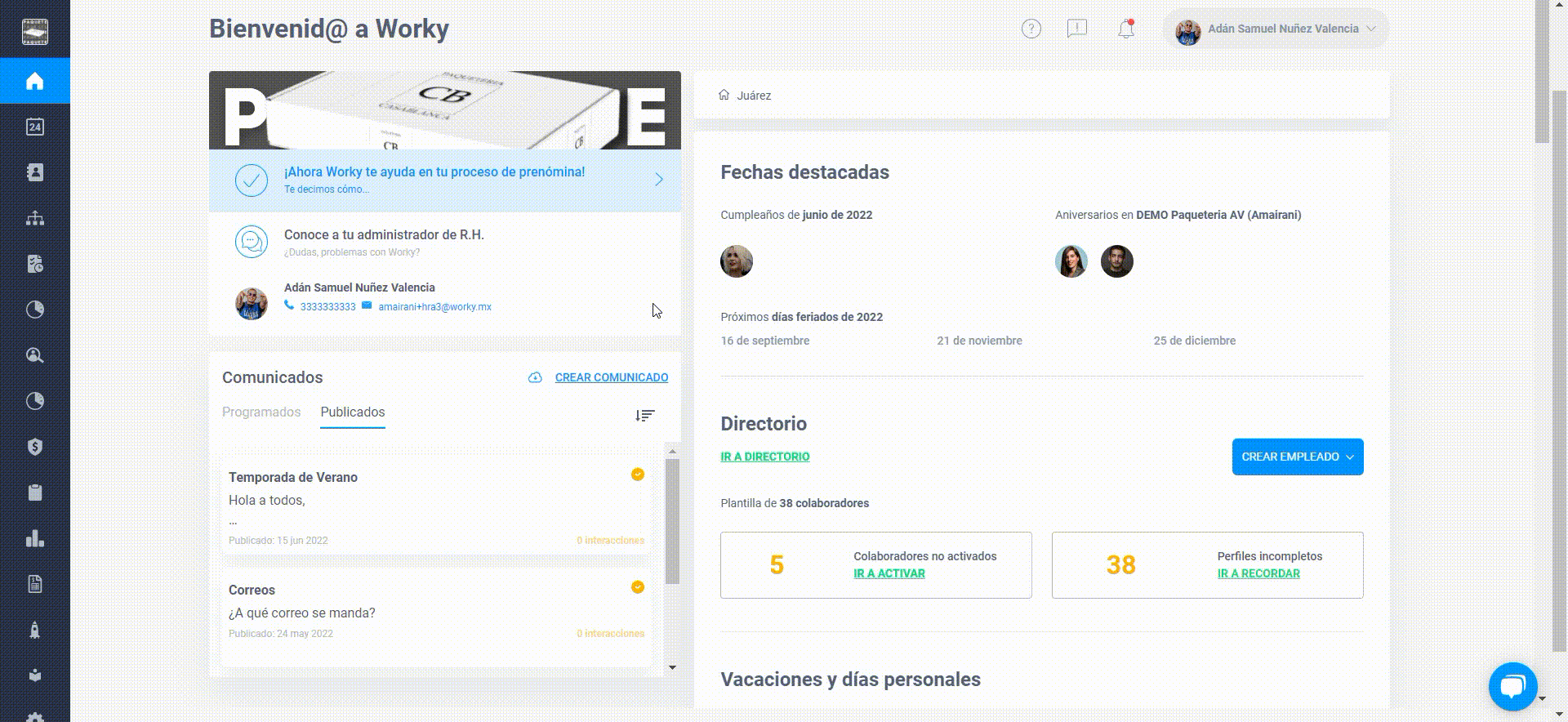Click the 'Conoce a tu administrador de R.H.' text
The image size is (1568, 722).
coord(384,235)
